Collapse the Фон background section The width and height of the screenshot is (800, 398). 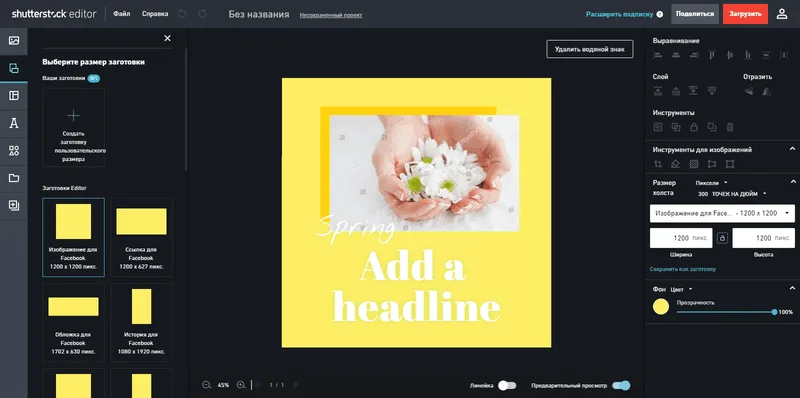click(x=792, y=288)
